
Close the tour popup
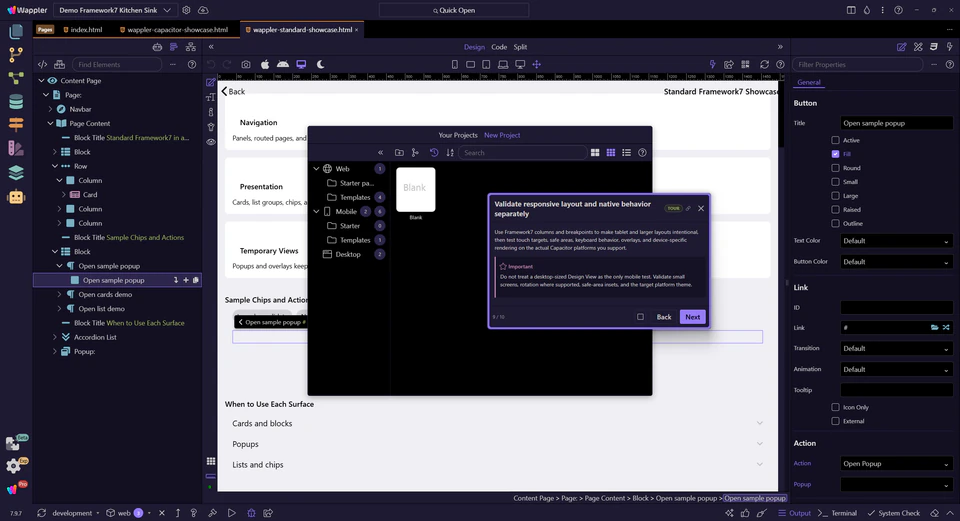701,208
